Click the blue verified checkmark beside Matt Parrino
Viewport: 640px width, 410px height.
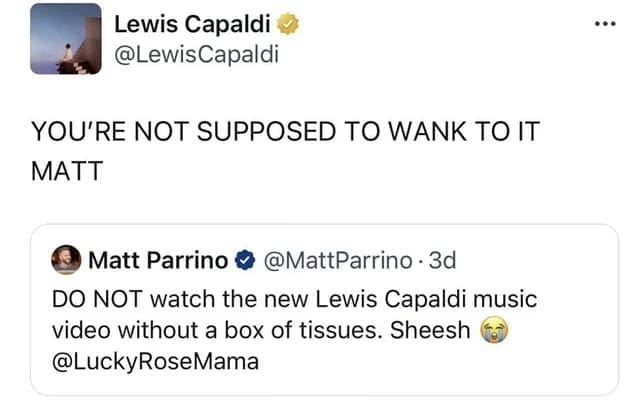tap(245, 261)
